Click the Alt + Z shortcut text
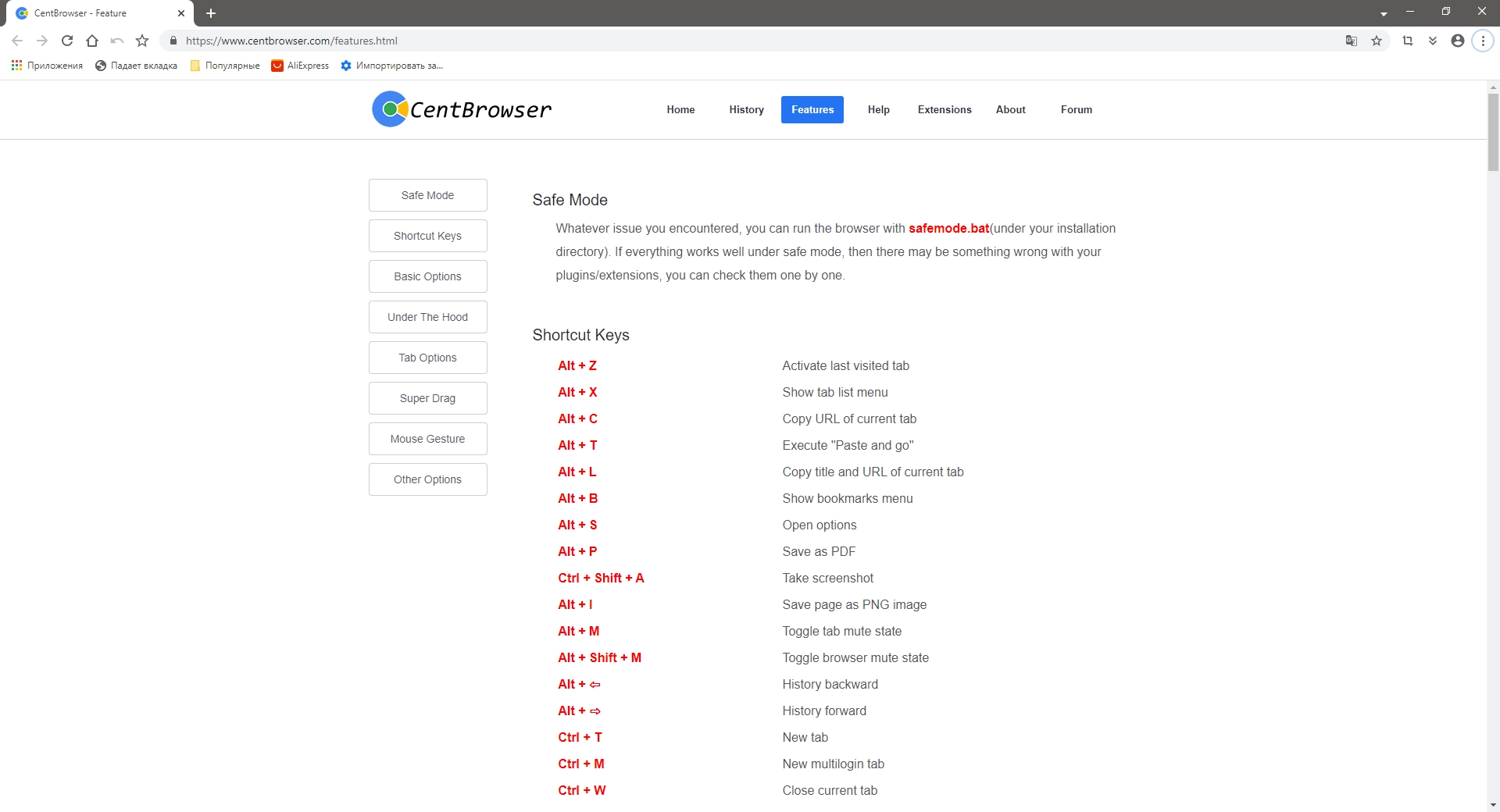1500x812 pixels. point(577,365)
